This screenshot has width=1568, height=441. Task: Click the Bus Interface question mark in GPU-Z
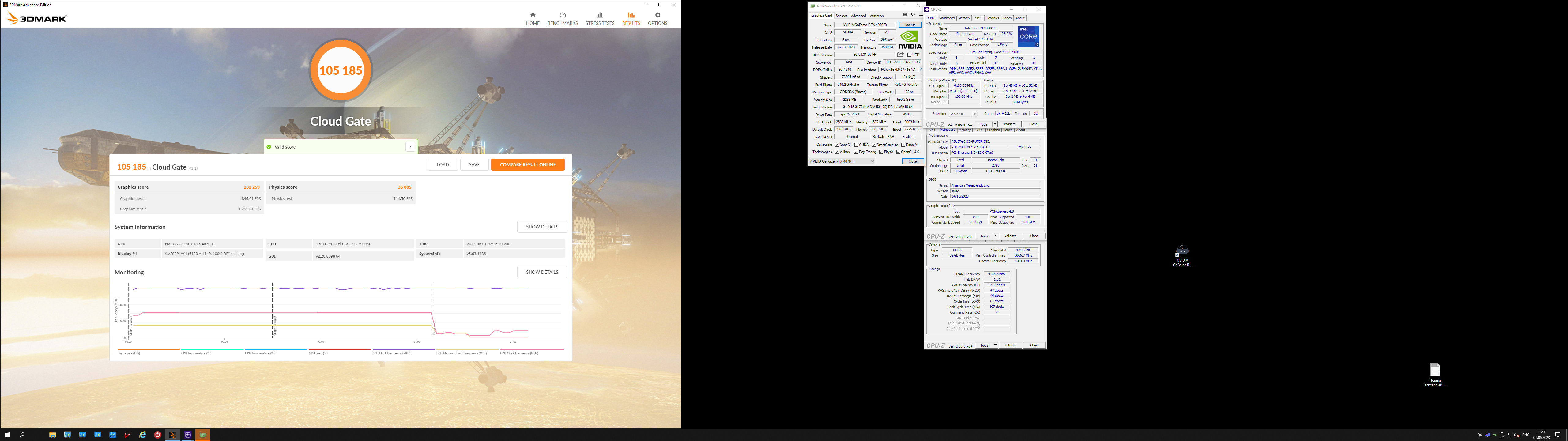pos(921,70)
